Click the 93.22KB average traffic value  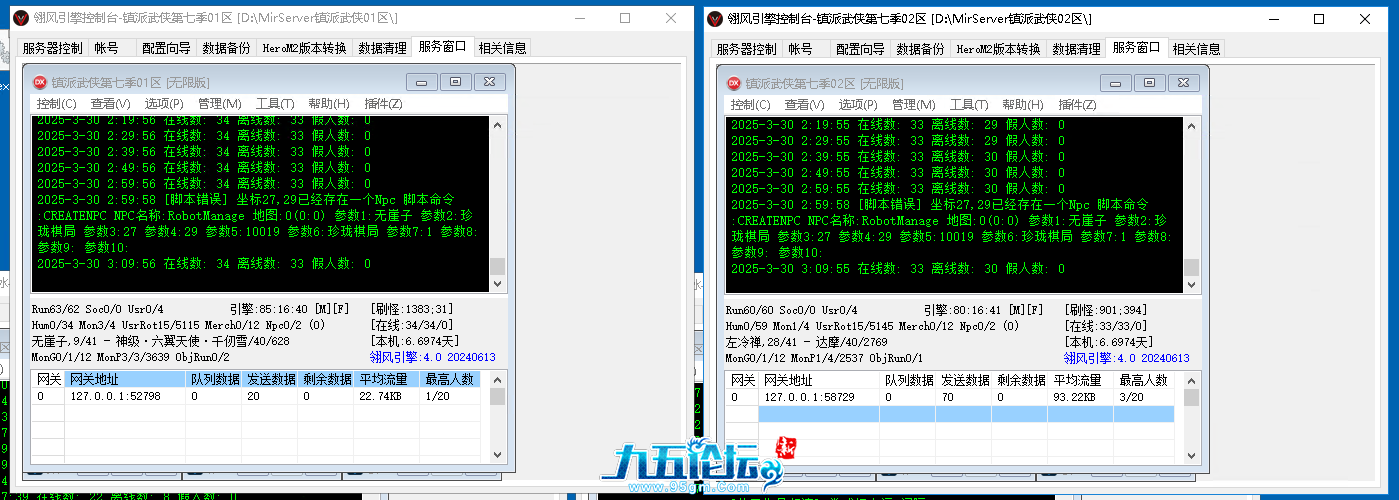click(1075, 397)
